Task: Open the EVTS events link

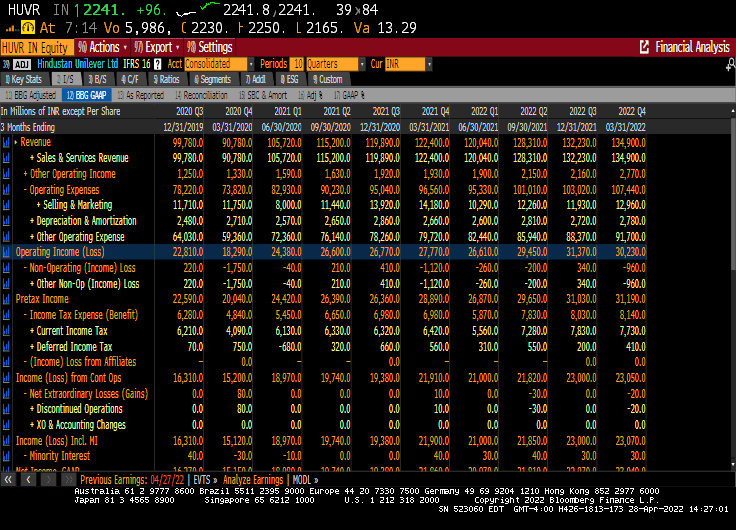Action: tap(205, 480)
